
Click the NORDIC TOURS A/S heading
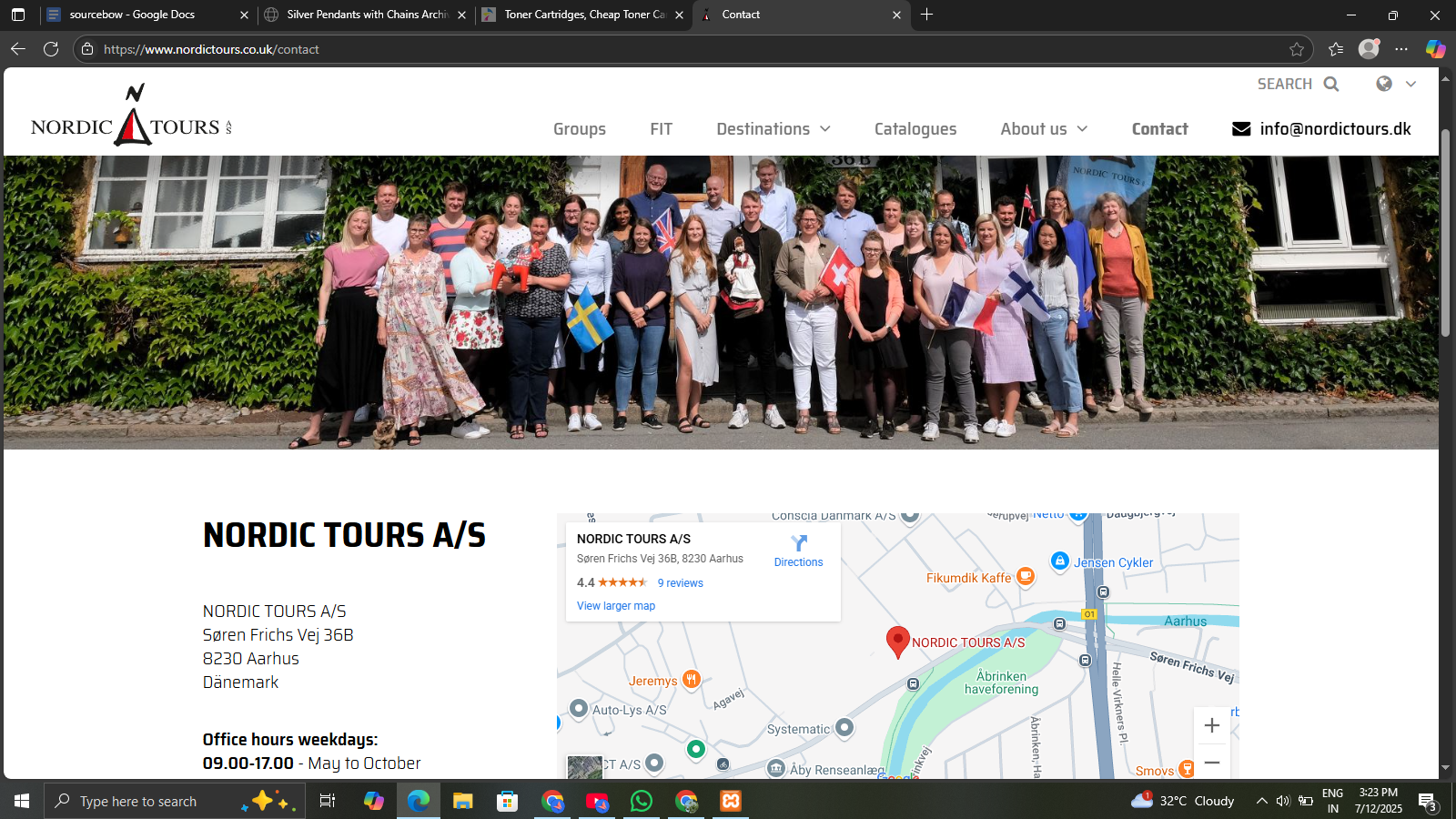point(344,535)
